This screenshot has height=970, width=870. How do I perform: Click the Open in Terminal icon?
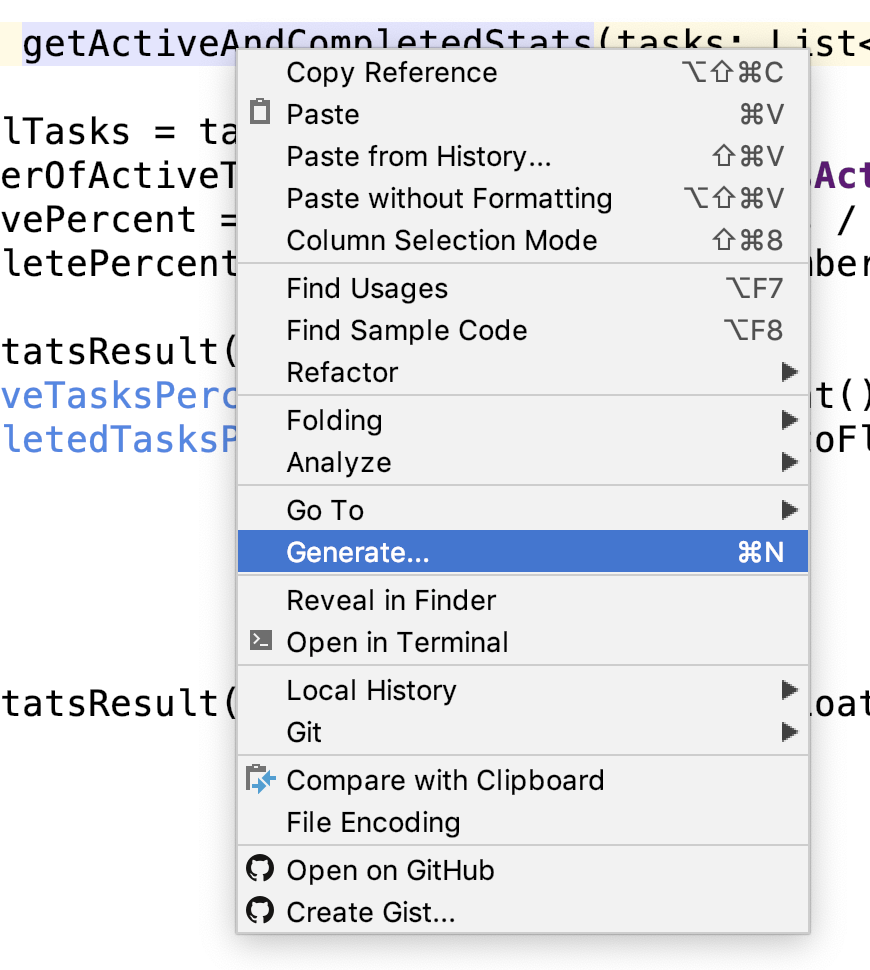tap(260, 641)
